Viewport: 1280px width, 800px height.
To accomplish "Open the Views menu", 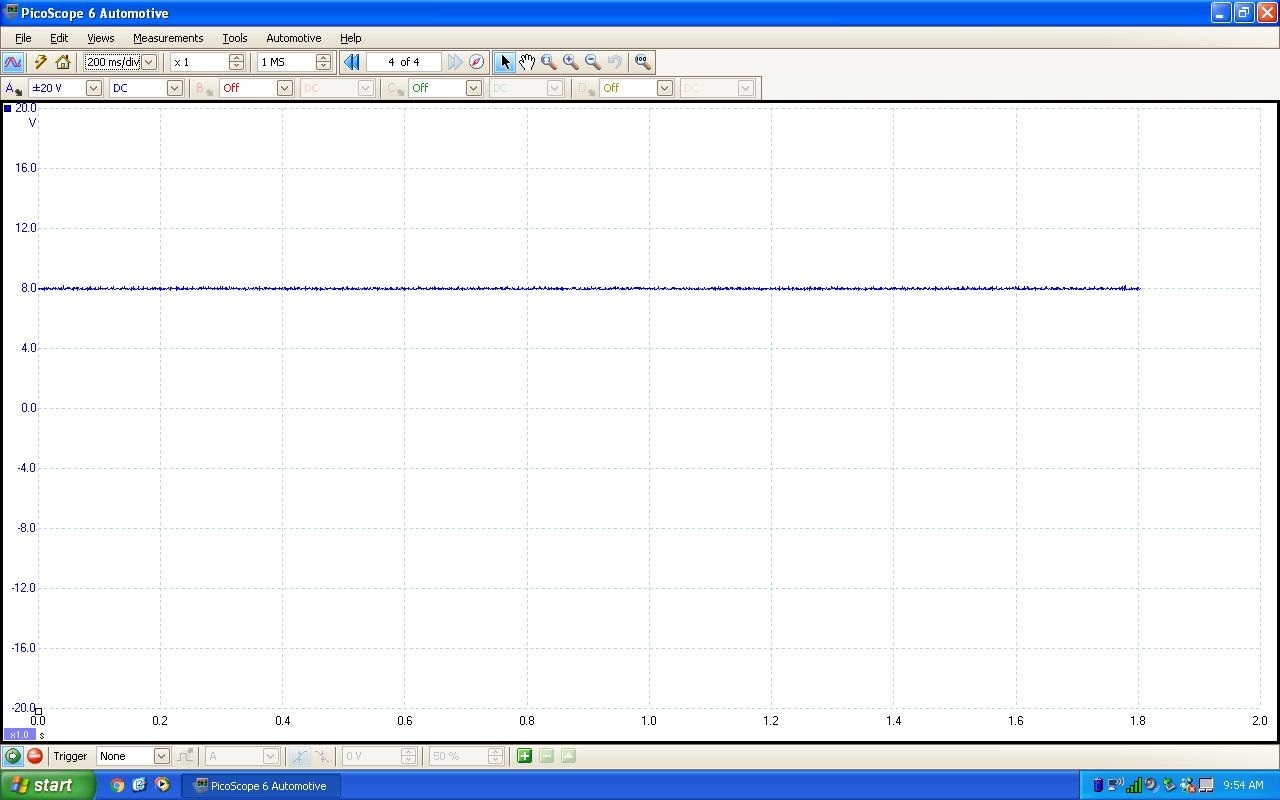I will pos(100,38).
